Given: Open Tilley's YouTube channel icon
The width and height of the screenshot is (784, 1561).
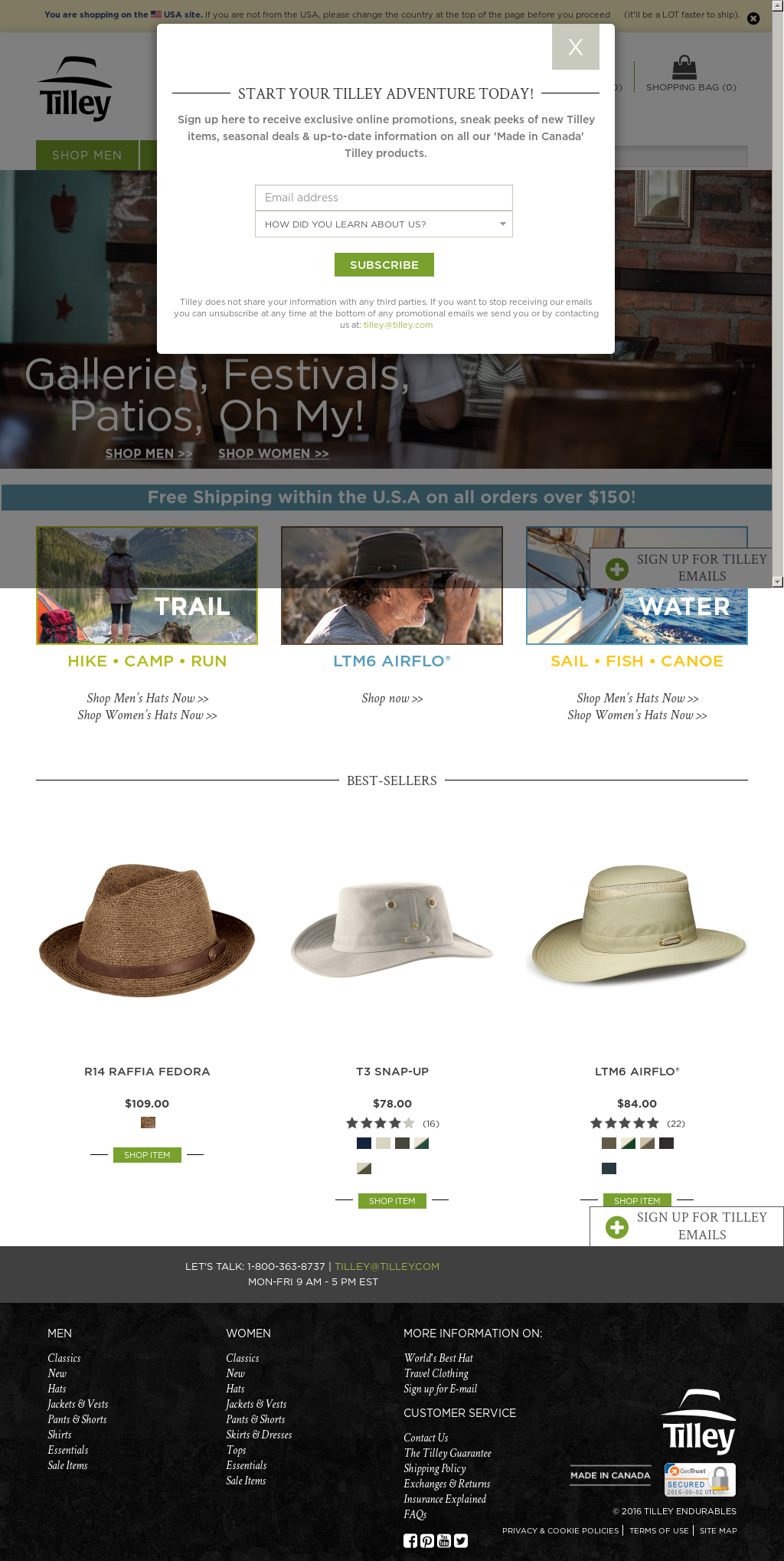Looking at the screenshot, I should click(444, 1540).
